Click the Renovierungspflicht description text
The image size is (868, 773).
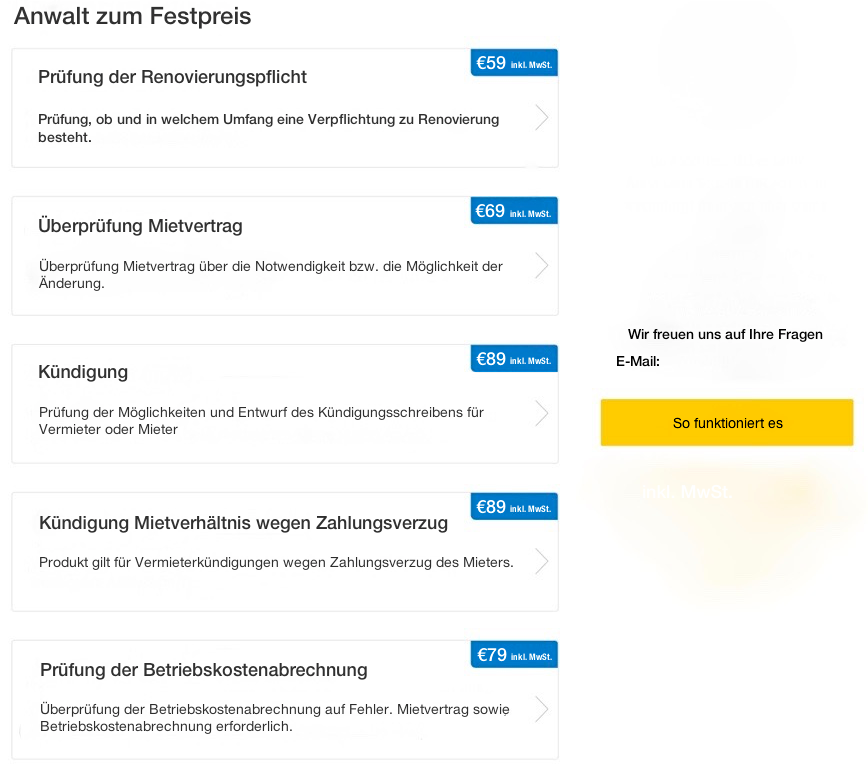[x=268, y=128]
